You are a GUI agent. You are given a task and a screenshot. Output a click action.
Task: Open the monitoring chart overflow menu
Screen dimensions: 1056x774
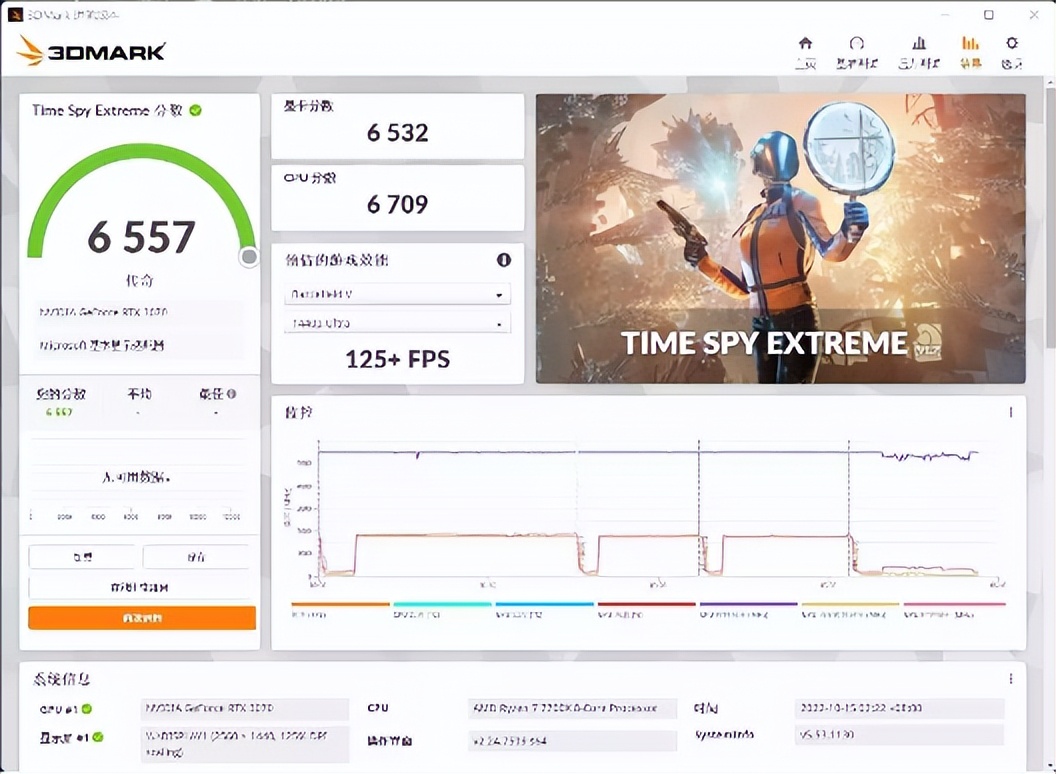tap(1011, 411)
